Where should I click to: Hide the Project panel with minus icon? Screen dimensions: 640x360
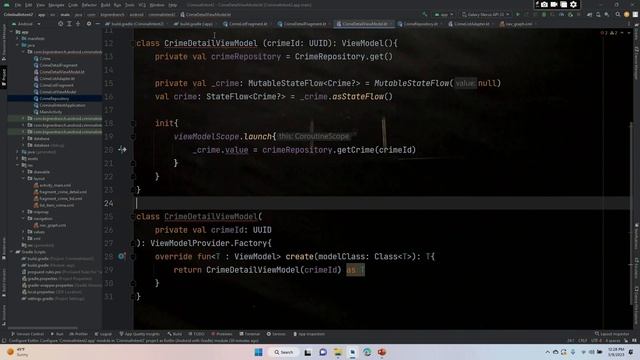click(x=98, y=24)
